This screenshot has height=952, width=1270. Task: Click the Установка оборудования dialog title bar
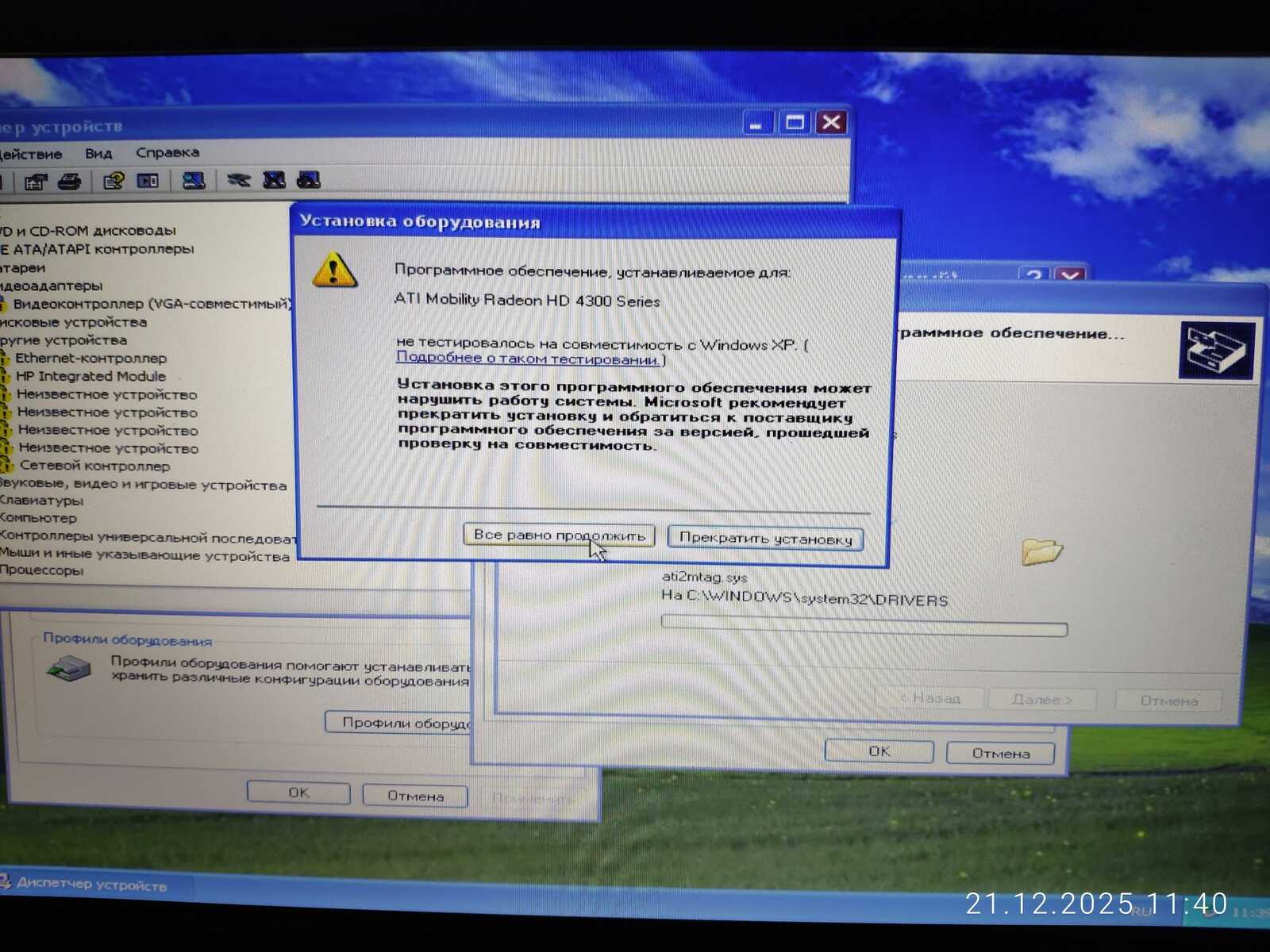coord(595,221)
